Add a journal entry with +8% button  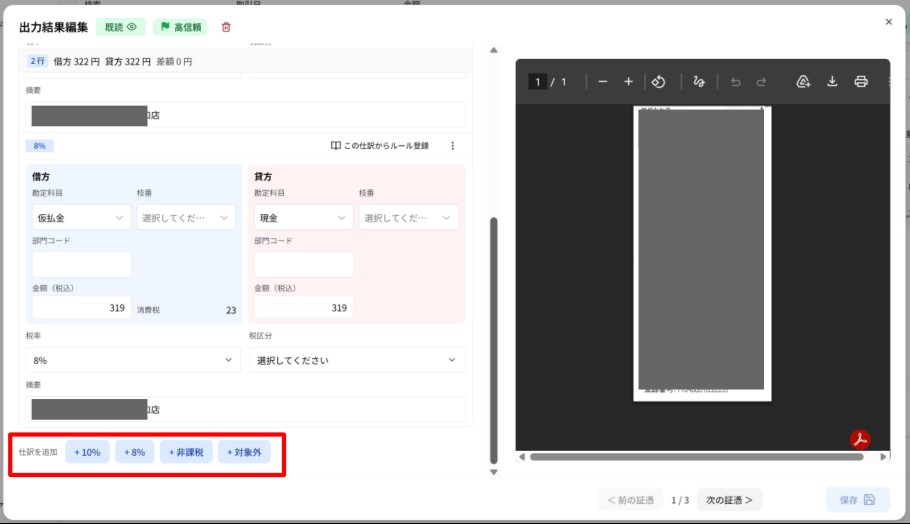pyautogui.click(x=135, y=452)
